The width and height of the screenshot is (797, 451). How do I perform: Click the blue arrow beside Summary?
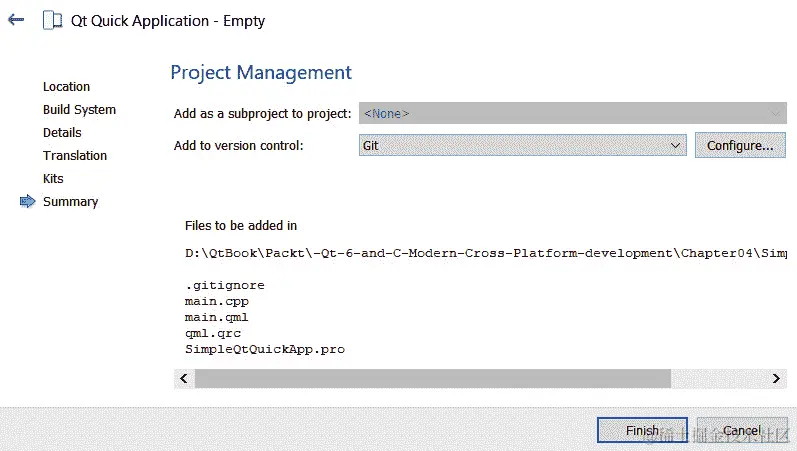tap(27, 201)
